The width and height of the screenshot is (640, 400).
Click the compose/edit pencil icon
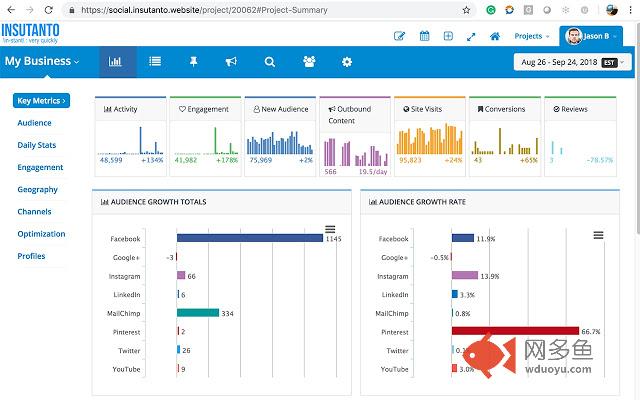click(x=399, y=36)
